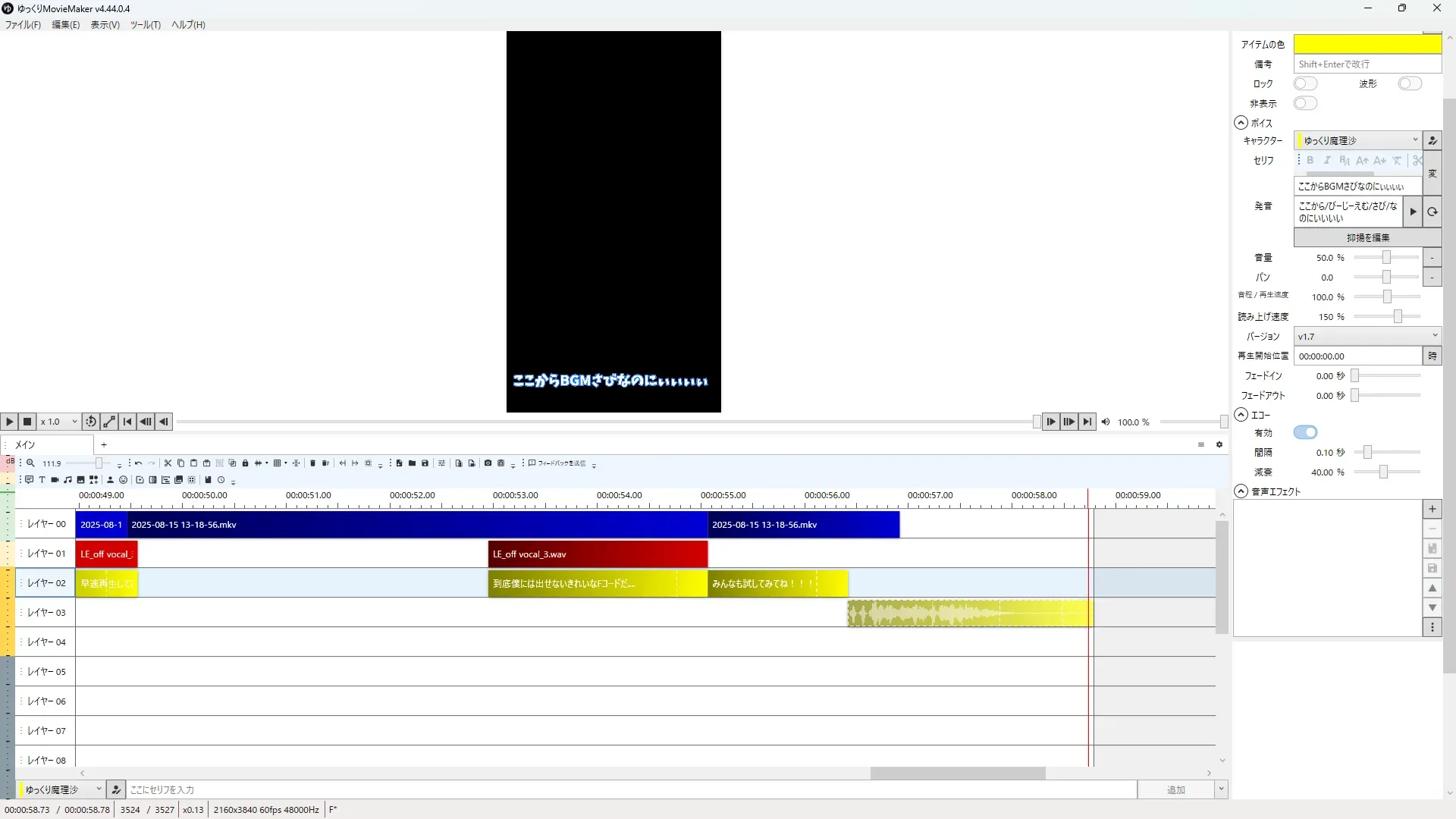Disable the エコー 有効 toggle
1456x819 pixels.
[1305, 432]
